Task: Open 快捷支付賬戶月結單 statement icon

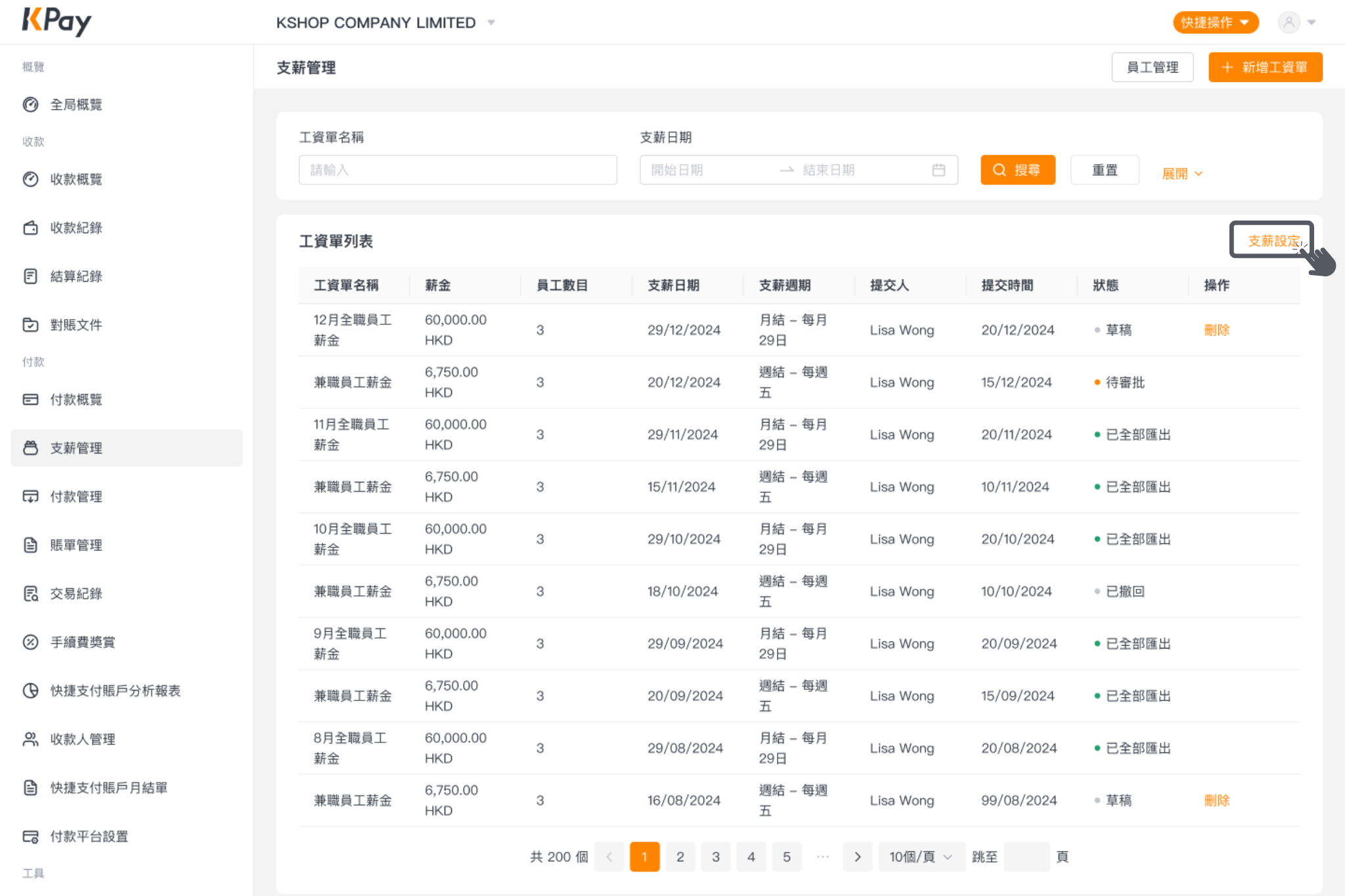Action: click(x=30, y=788)
